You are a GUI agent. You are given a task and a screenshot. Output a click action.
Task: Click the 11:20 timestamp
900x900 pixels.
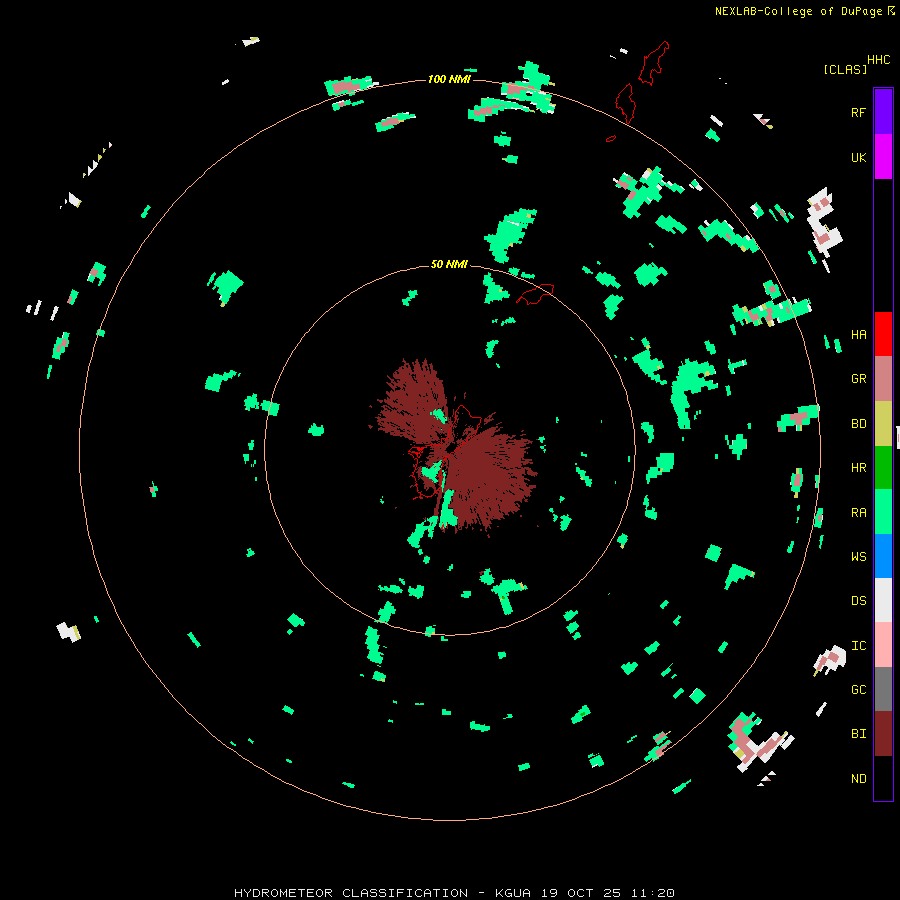(x=652, y=893)
